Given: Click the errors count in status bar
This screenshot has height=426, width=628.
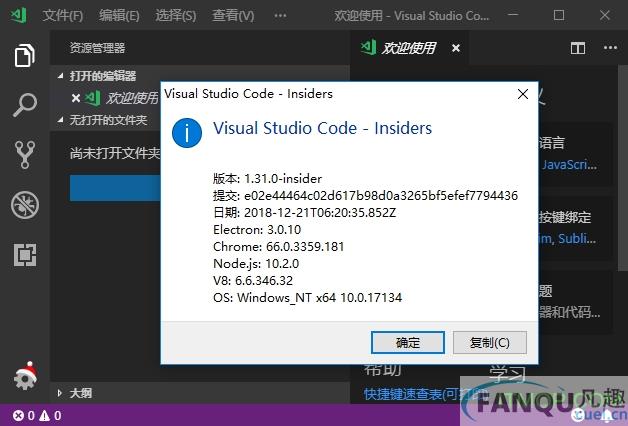Looking at the screenshot, I should point(24,416).
